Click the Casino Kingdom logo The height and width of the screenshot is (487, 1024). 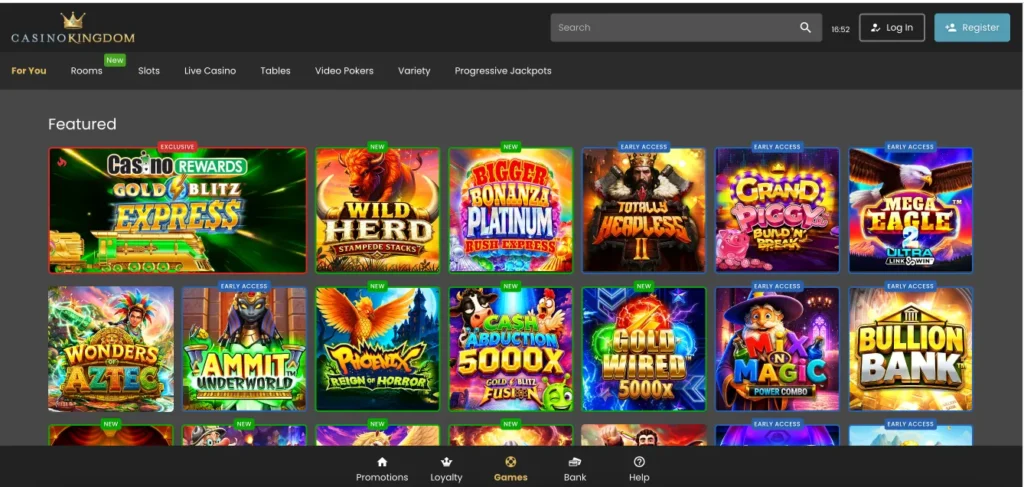[x=72, y=29]
